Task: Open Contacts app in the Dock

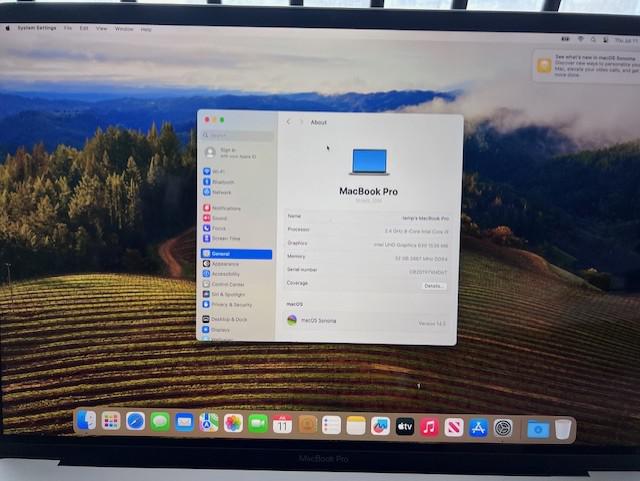Action: pyautogui.click(x=307, y=425)
